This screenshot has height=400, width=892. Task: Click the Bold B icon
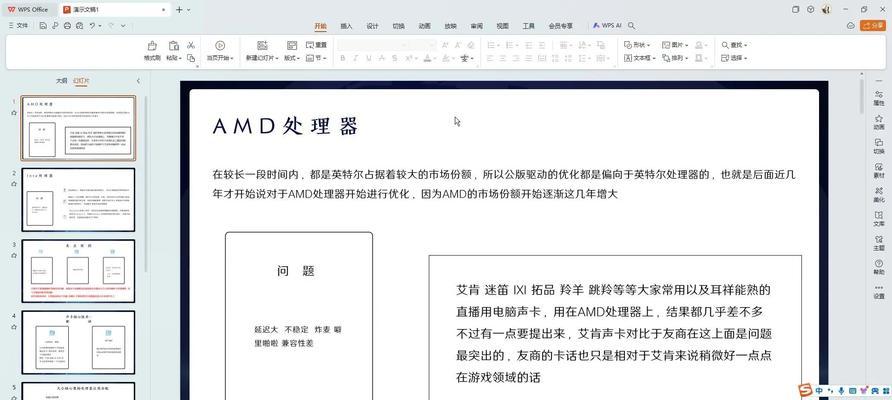click(342, 58)
